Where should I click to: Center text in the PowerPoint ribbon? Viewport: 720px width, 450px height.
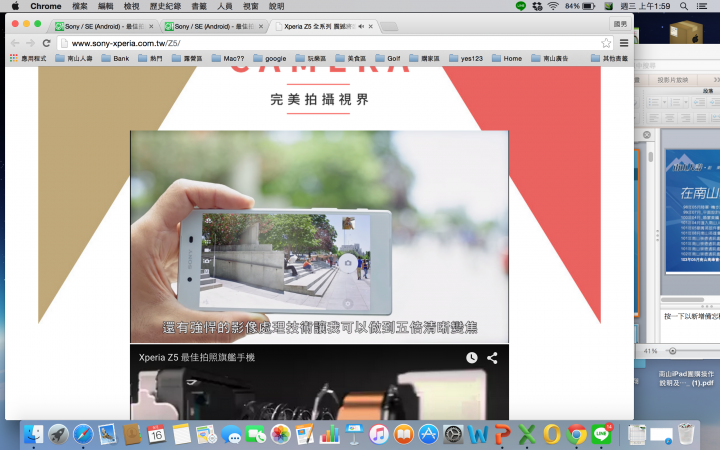(670, 118)
